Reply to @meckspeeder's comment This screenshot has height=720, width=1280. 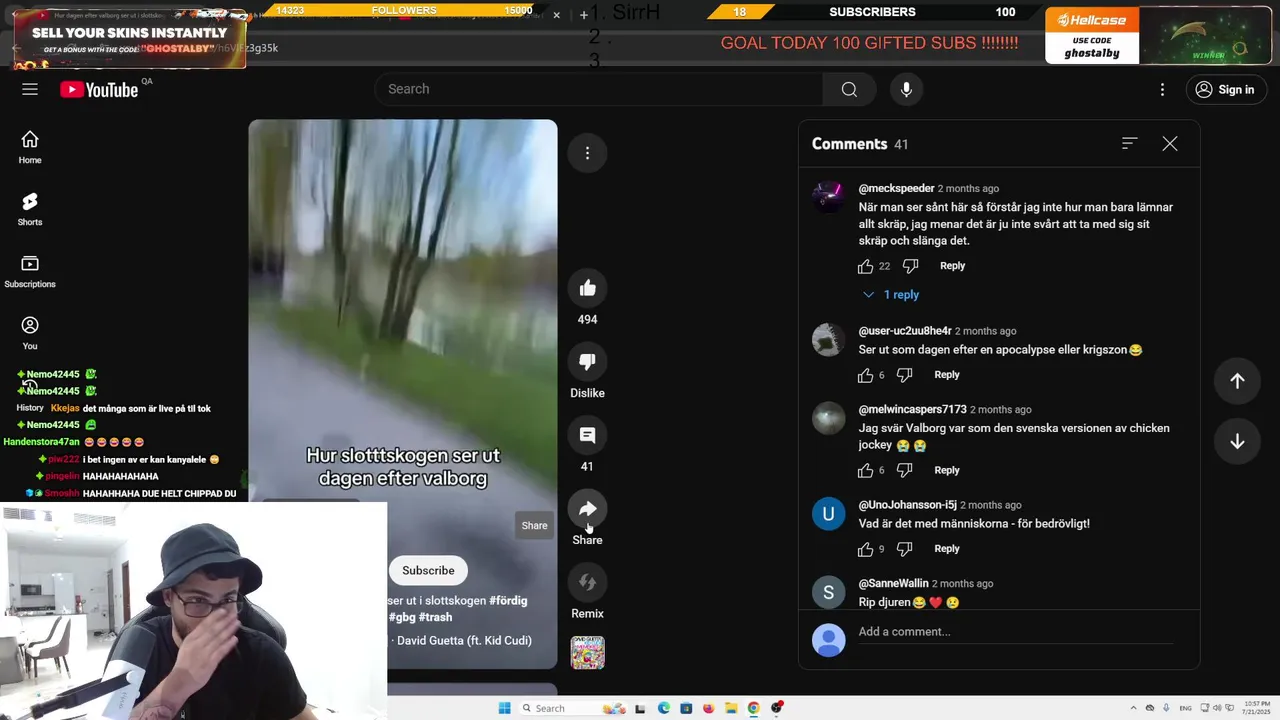(x=952, y=266)
